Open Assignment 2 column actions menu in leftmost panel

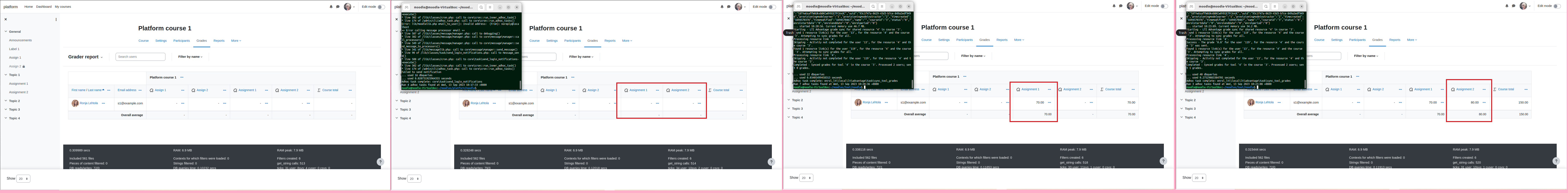coord(309,90)
